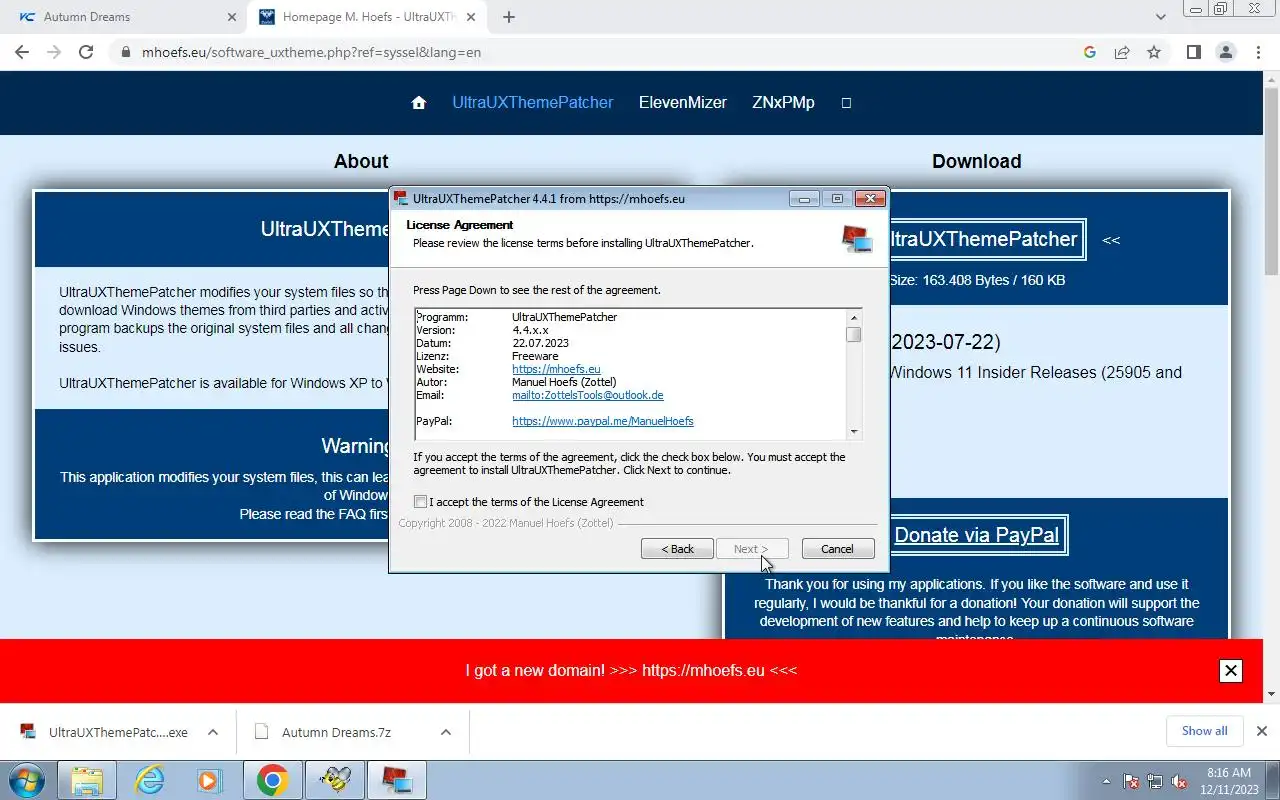The image size is (1280, 800).
Task: Check I accept the License Agreement terms
Action: point(421,502)
